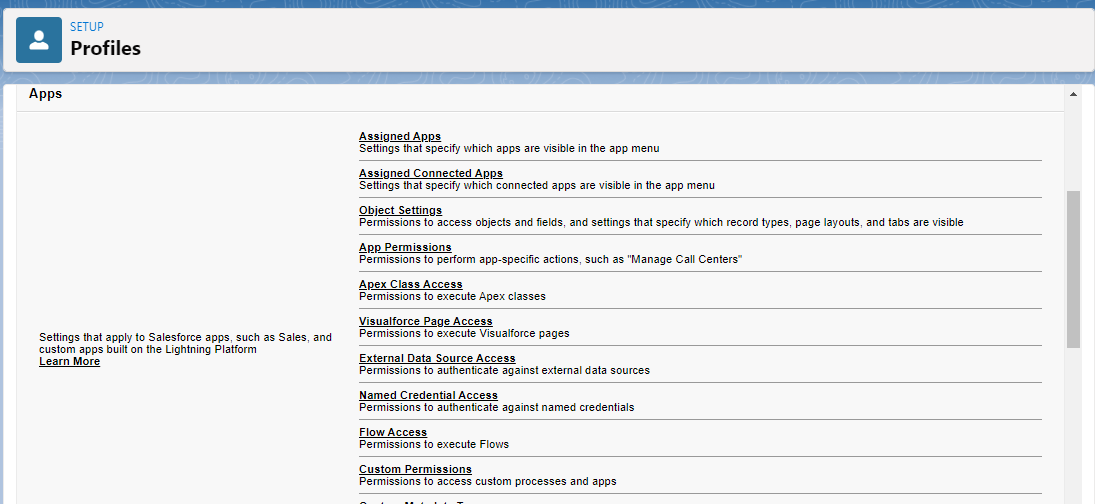Click text 'Permissions to execute Visualforce pages'

pos(464,333)
